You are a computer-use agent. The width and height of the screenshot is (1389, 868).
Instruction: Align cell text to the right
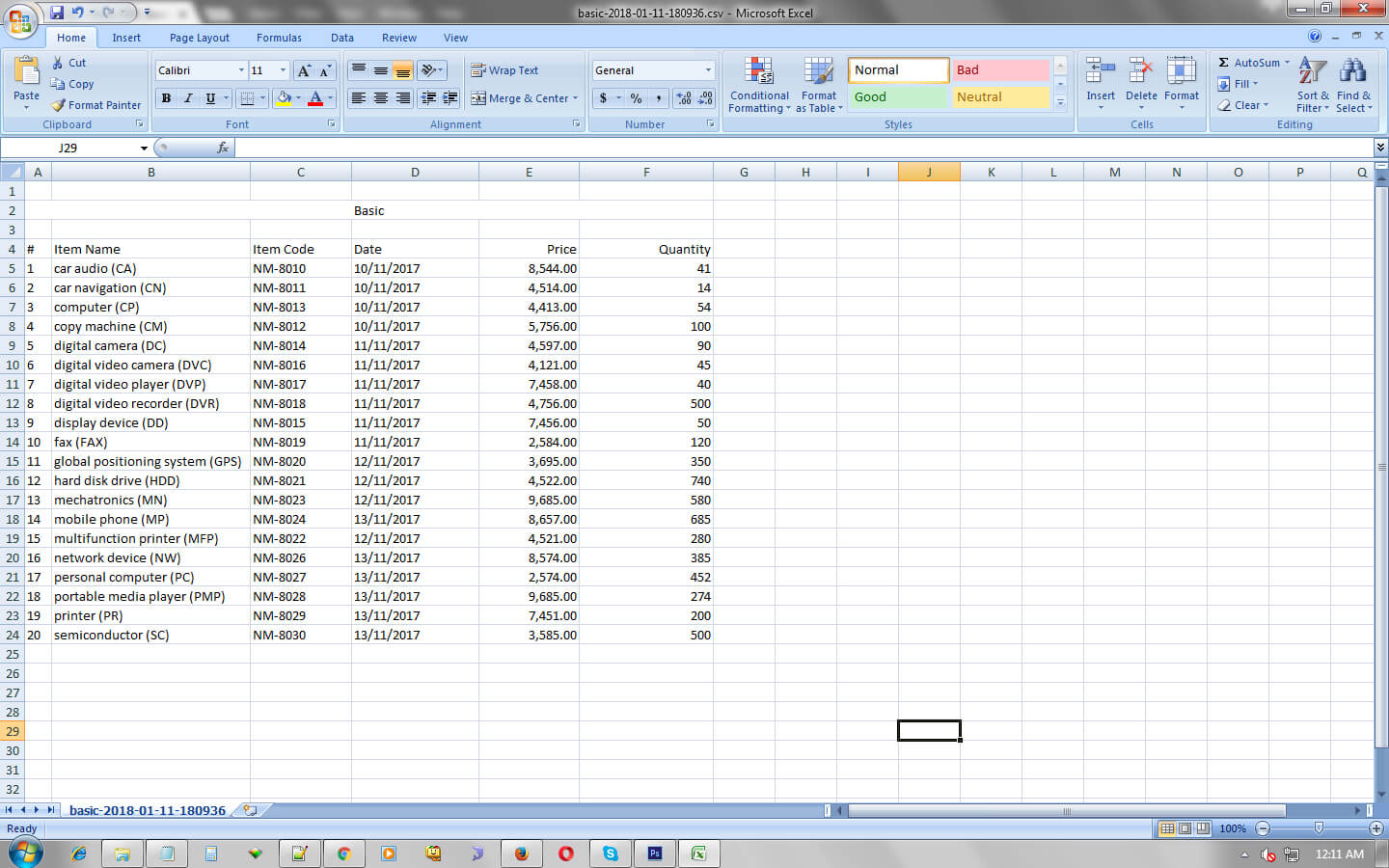[402, 98]
